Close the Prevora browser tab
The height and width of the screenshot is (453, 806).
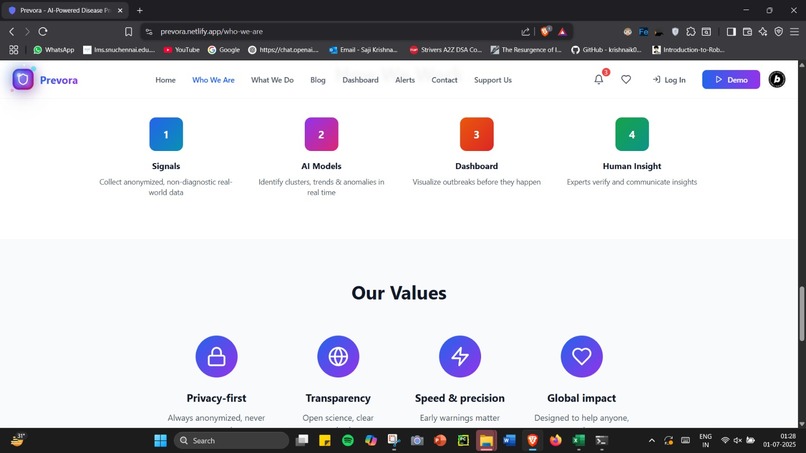click(120, 10)
